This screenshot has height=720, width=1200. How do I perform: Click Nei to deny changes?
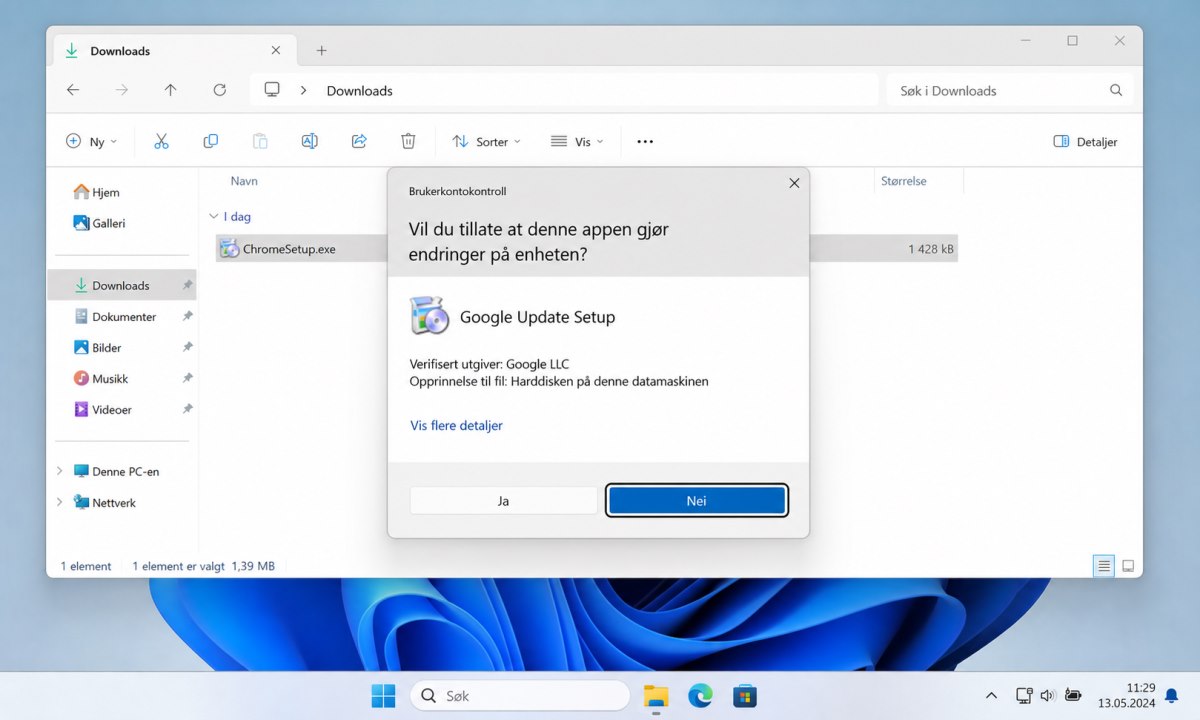(x=696, y=501)
